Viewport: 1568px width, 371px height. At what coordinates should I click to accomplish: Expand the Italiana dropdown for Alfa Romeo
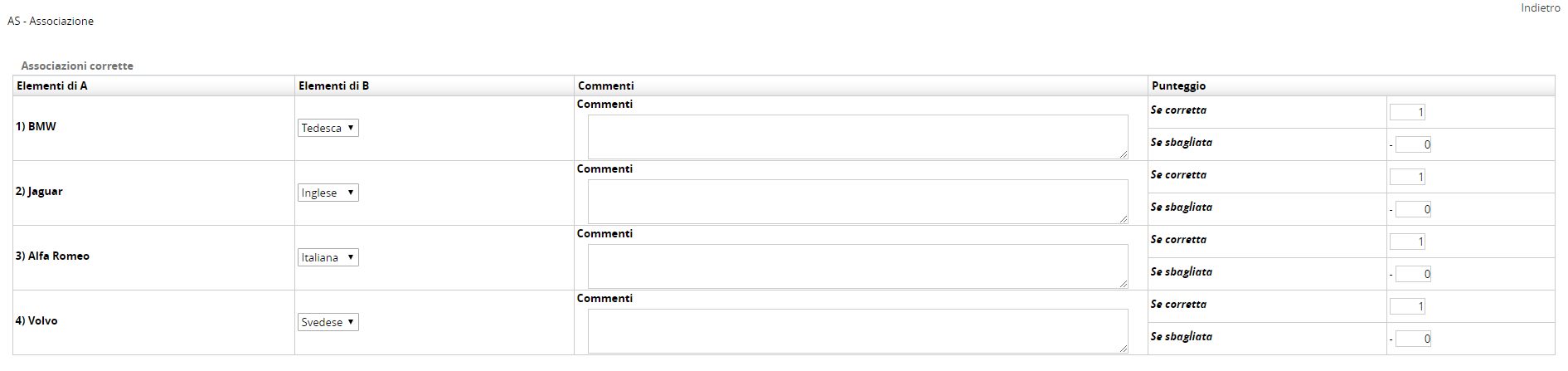pos(328,257)
